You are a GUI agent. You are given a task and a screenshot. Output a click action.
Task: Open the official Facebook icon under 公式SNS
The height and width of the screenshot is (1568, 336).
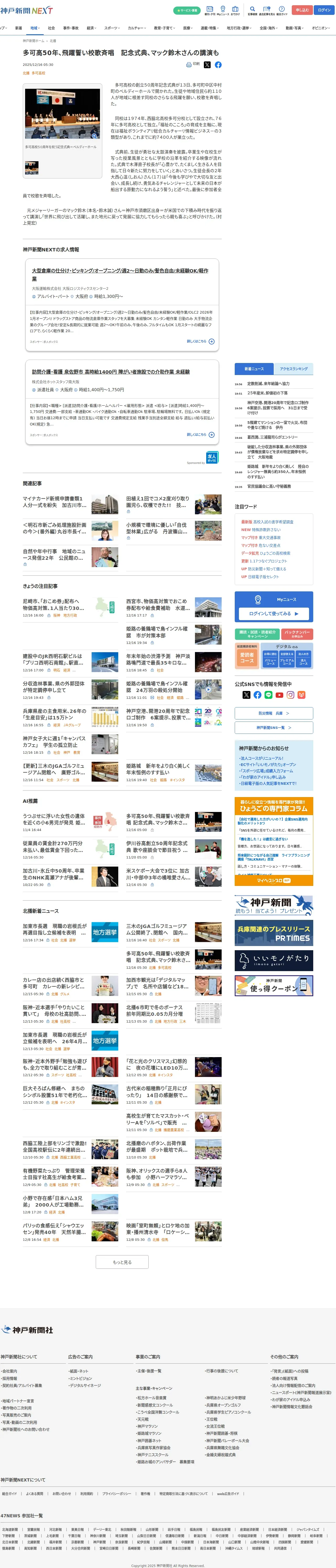257,695
